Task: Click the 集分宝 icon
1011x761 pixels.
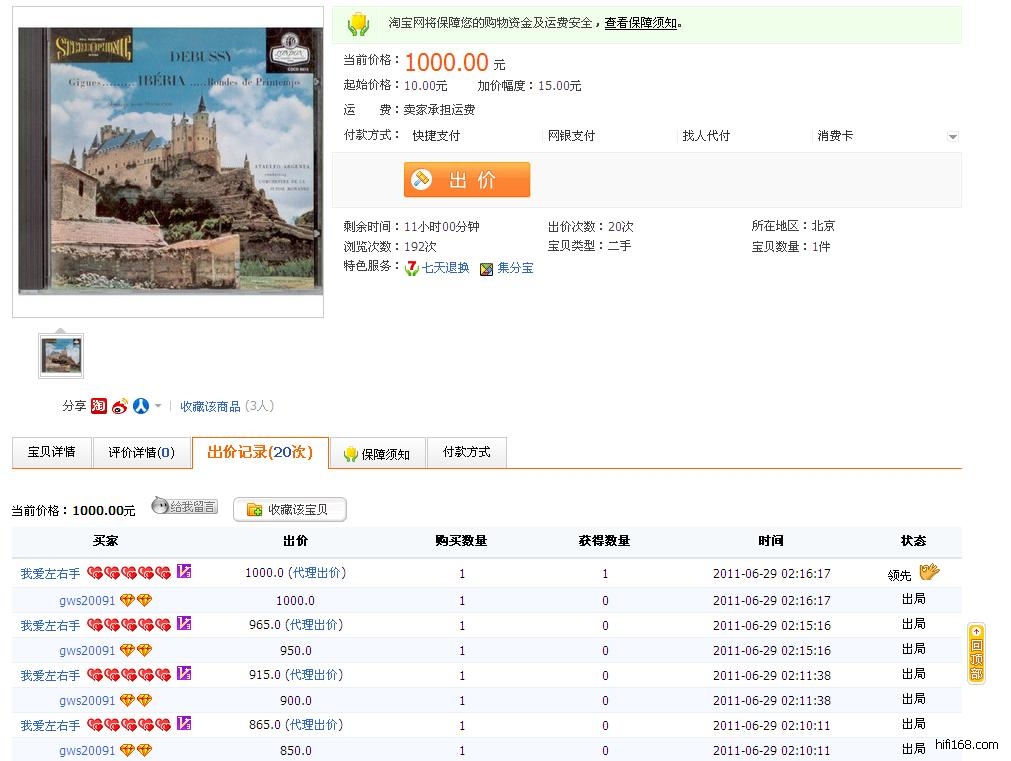Action: click(486, 269)
